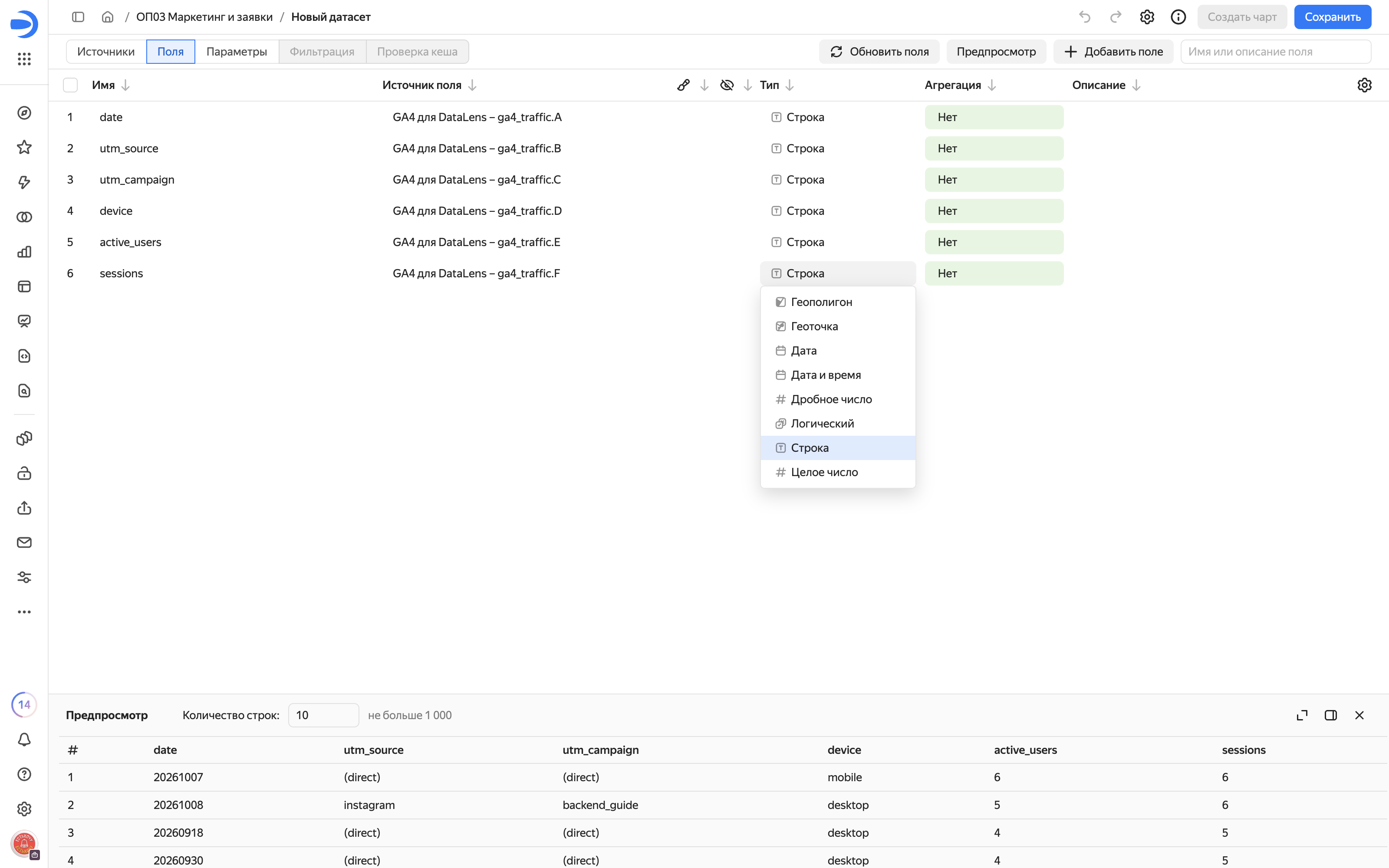
Task: Open the mail envelope icon in sidebar
Action: (24, 542)
